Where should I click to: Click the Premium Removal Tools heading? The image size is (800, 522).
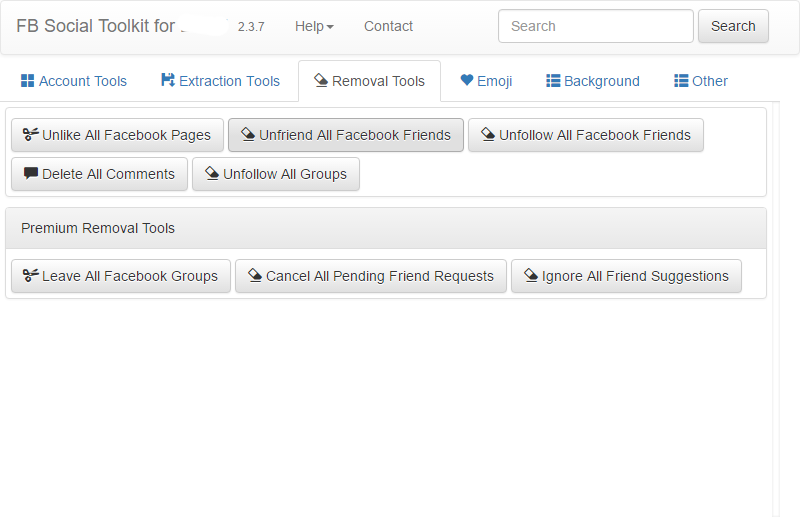click(x=98, y=228)
